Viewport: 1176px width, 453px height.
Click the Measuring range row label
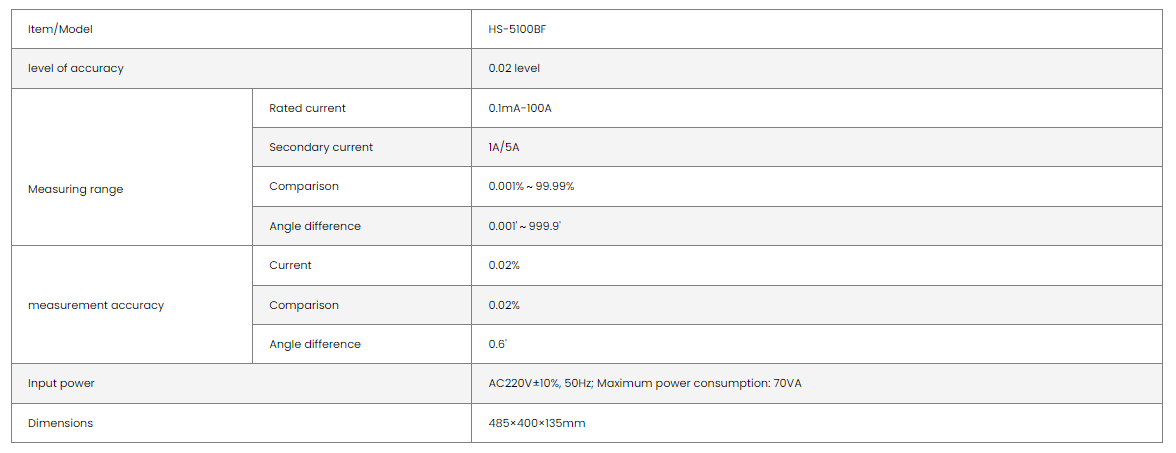(76, 189)
